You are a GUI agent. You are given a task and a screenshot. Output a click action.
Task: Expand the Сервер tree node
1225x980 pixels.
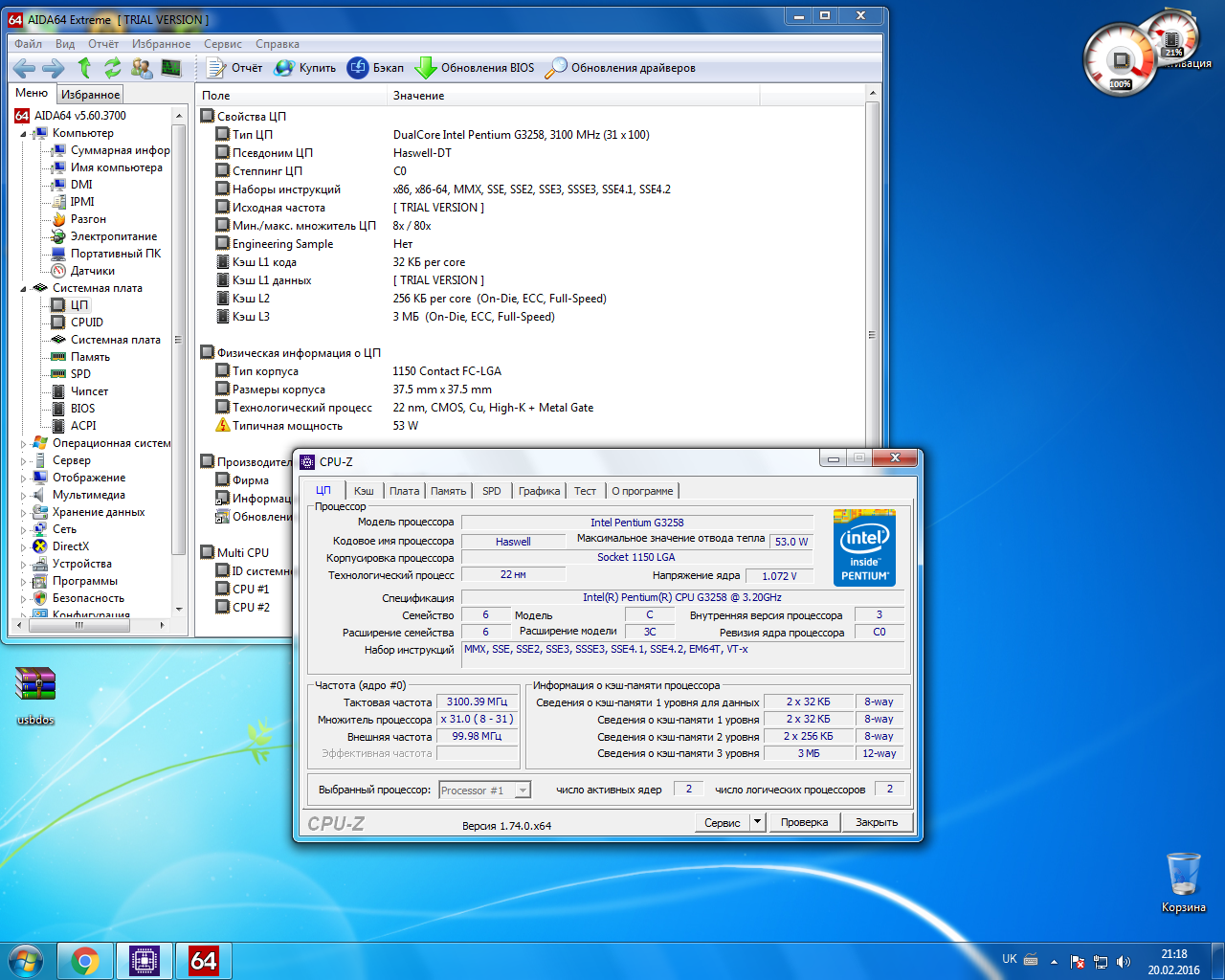coord(24,461)
